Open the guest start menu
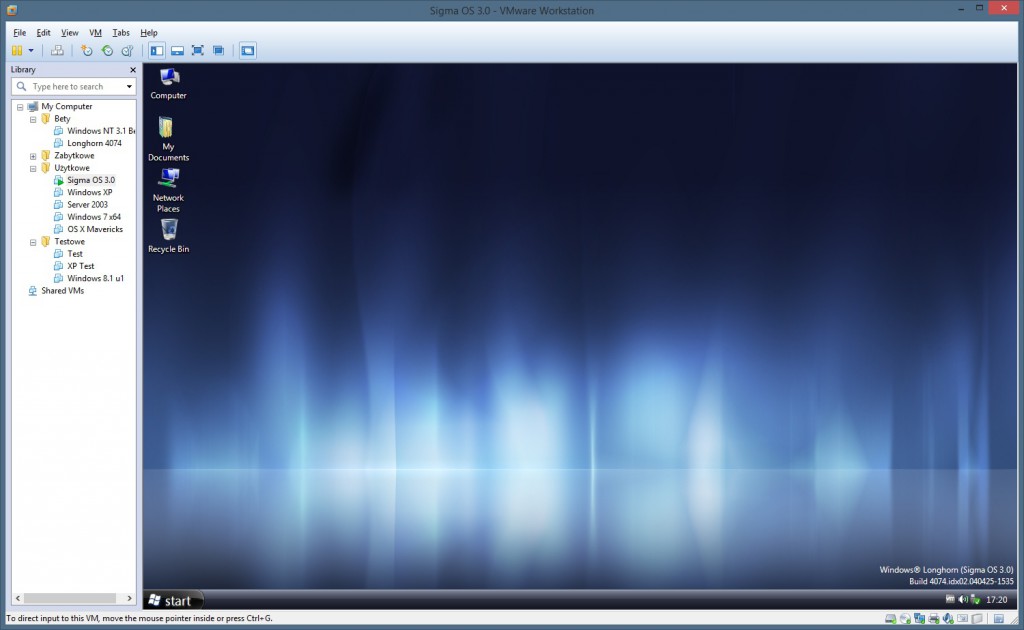This screenshot has width=1024, height=630. (x=173, y=600)
